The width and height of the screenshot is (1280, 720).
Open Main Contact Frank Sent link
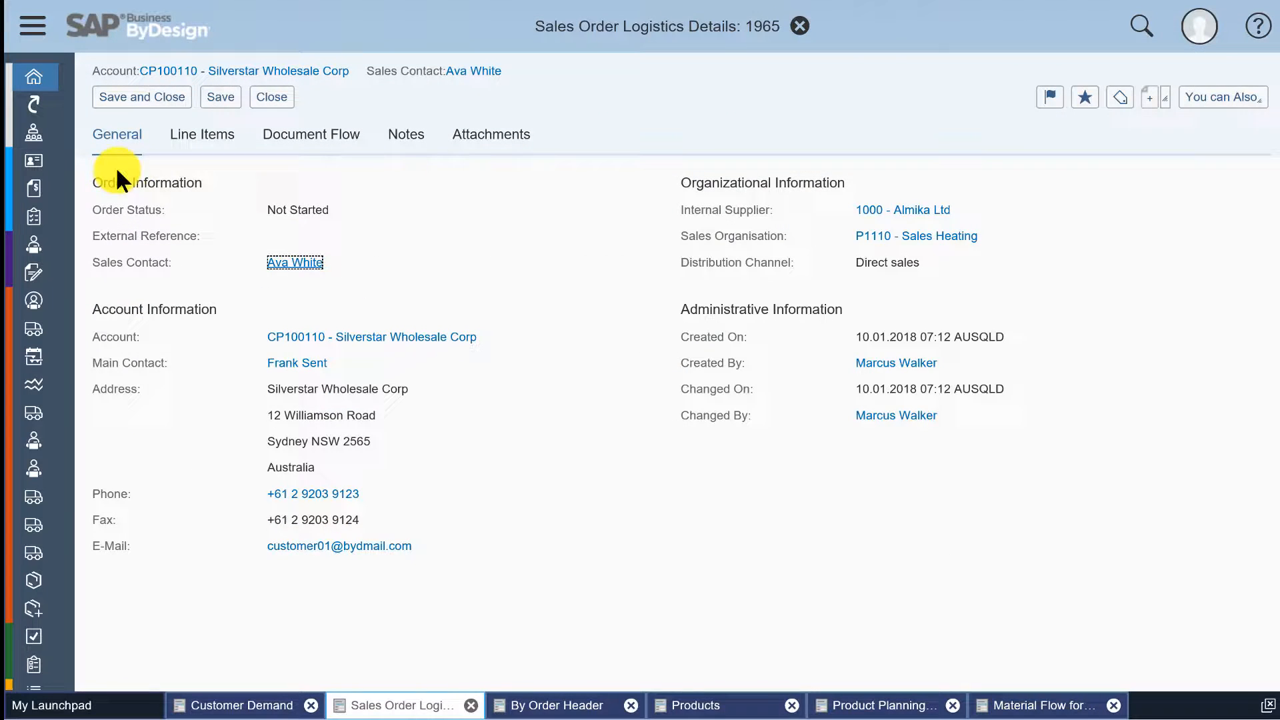[x=297, y=363]
